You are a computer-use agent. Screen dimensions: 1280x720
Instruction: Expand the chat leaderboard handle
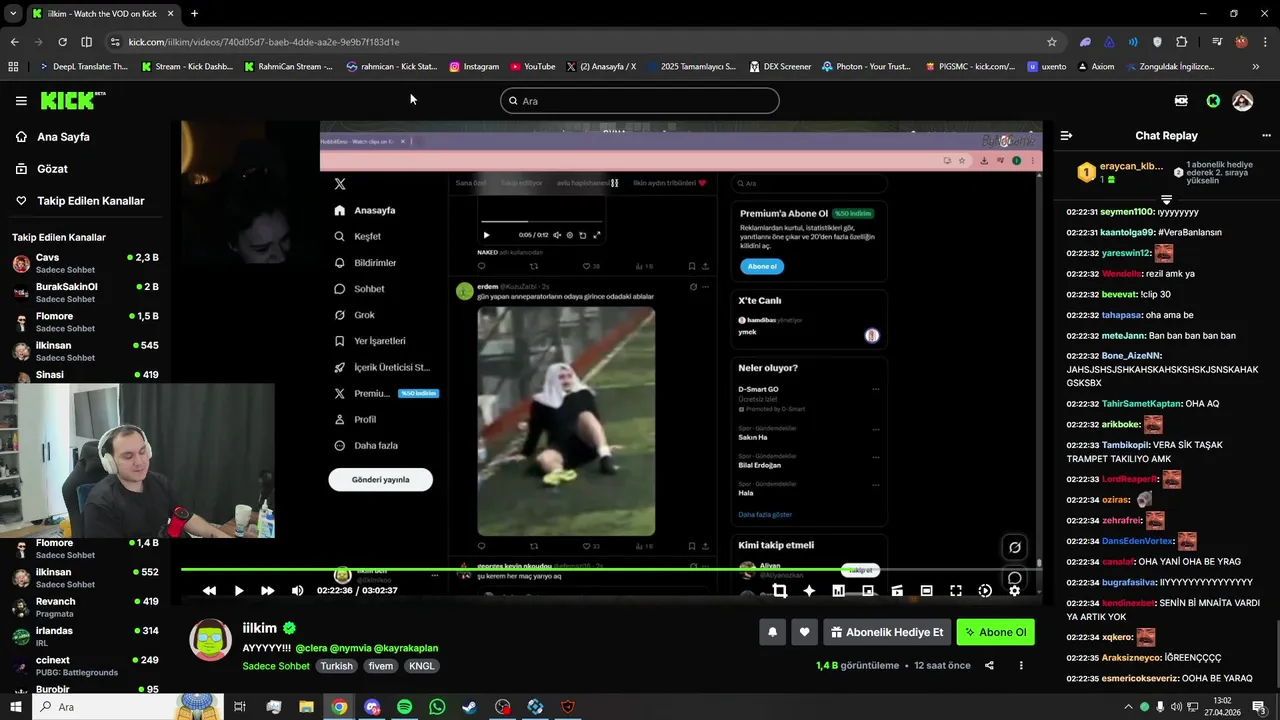[x=1166, y=199]
